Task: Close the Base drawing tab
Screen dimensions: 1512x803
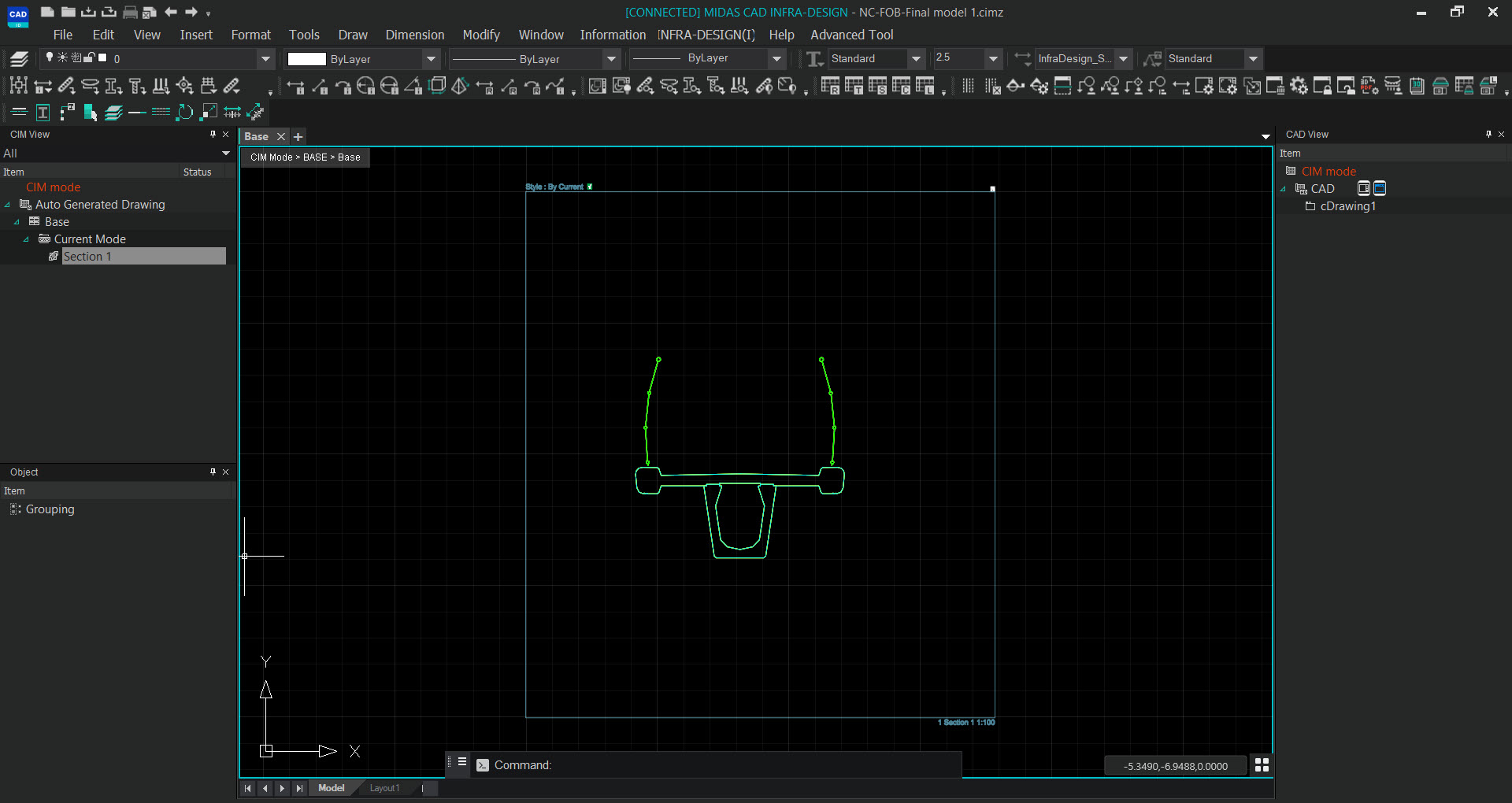Action: (280, 137)
